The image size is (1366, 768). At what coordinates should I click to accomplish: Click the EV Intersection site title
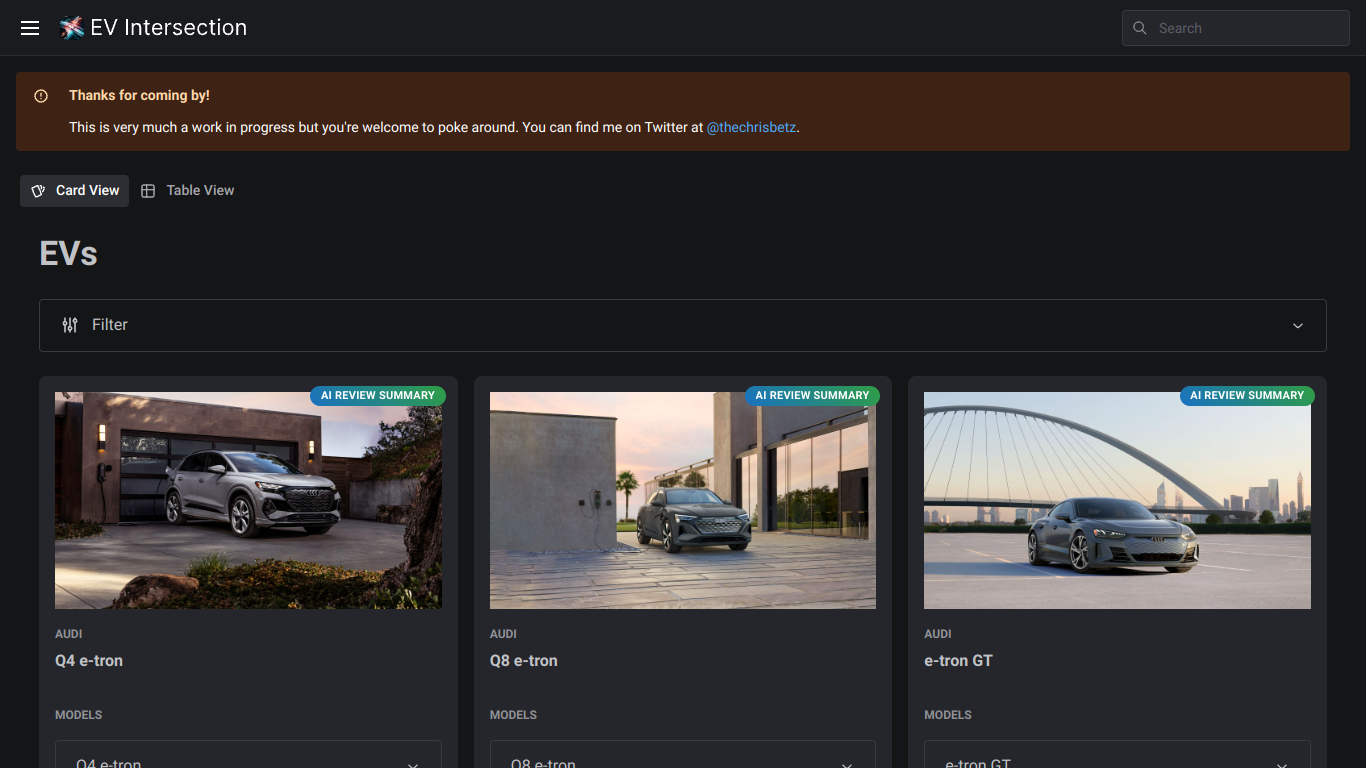[169, 28]
